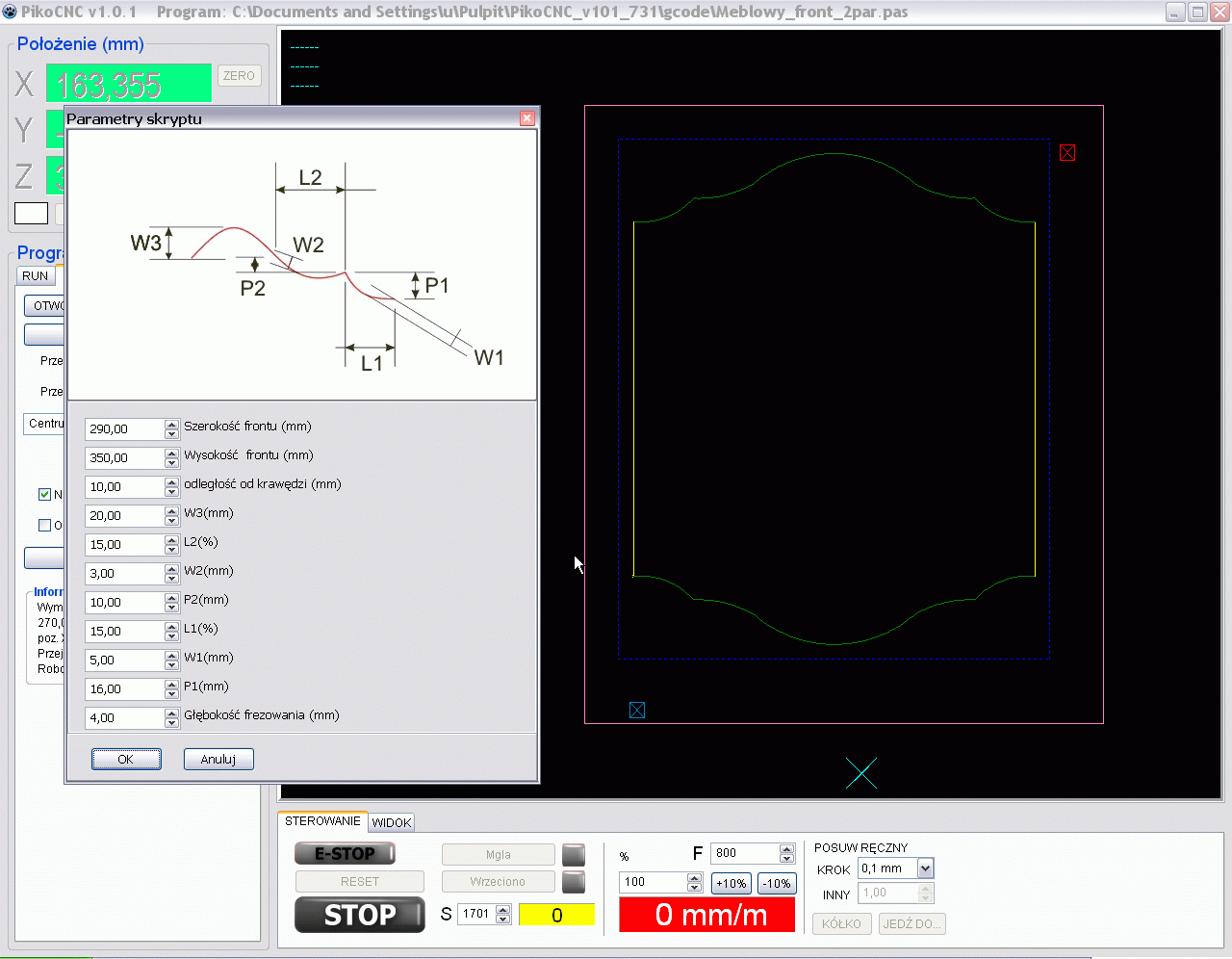Click the KÓŁKO button

[x=842, y=924]
